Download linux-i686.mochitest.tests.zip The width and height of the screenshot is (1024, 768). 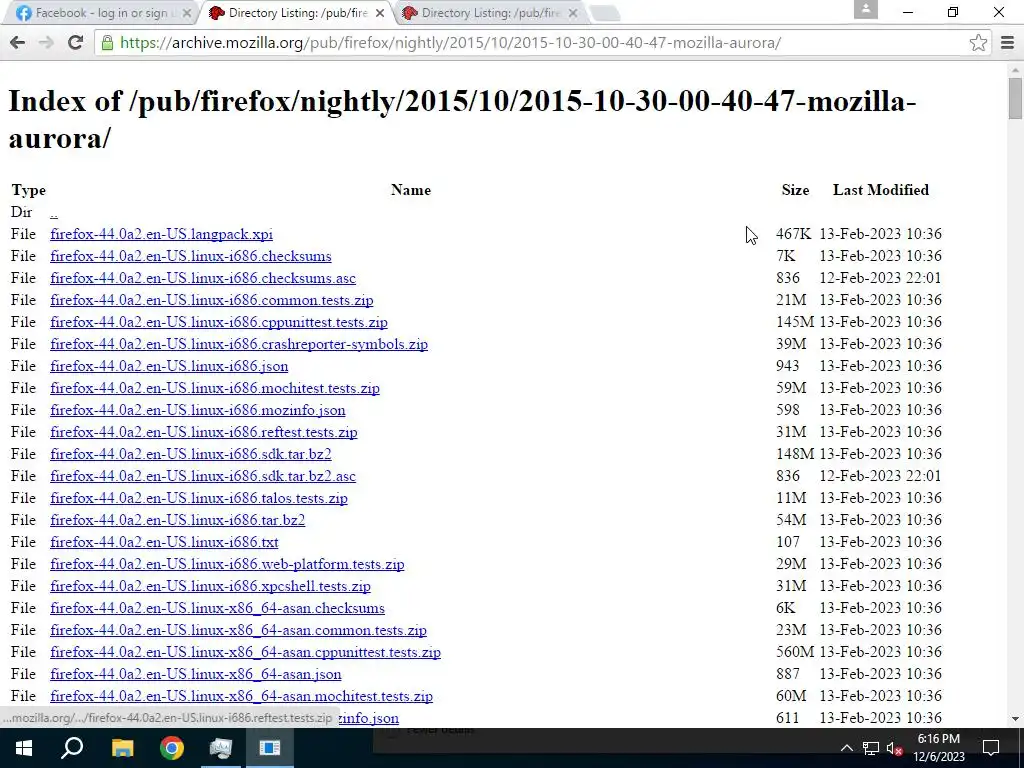coord(215,388)
